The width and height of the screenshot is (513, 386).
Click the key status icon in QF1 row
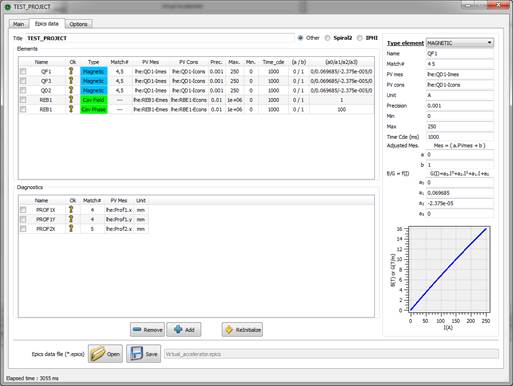(71, 71)
